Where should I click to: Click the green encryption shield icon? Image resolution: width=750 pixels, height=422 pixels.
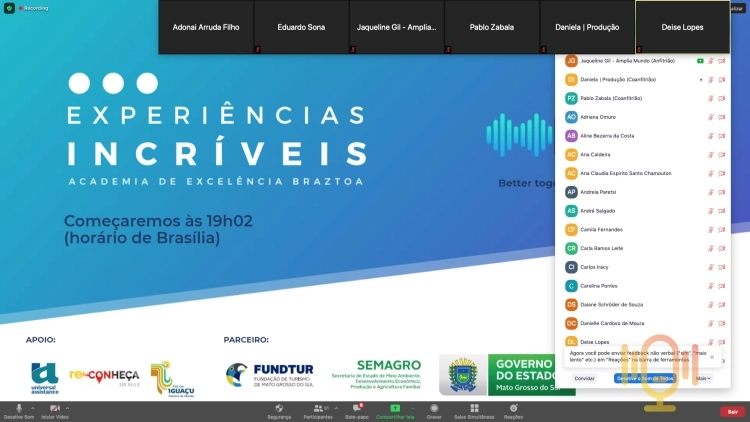tap(9, 8)
